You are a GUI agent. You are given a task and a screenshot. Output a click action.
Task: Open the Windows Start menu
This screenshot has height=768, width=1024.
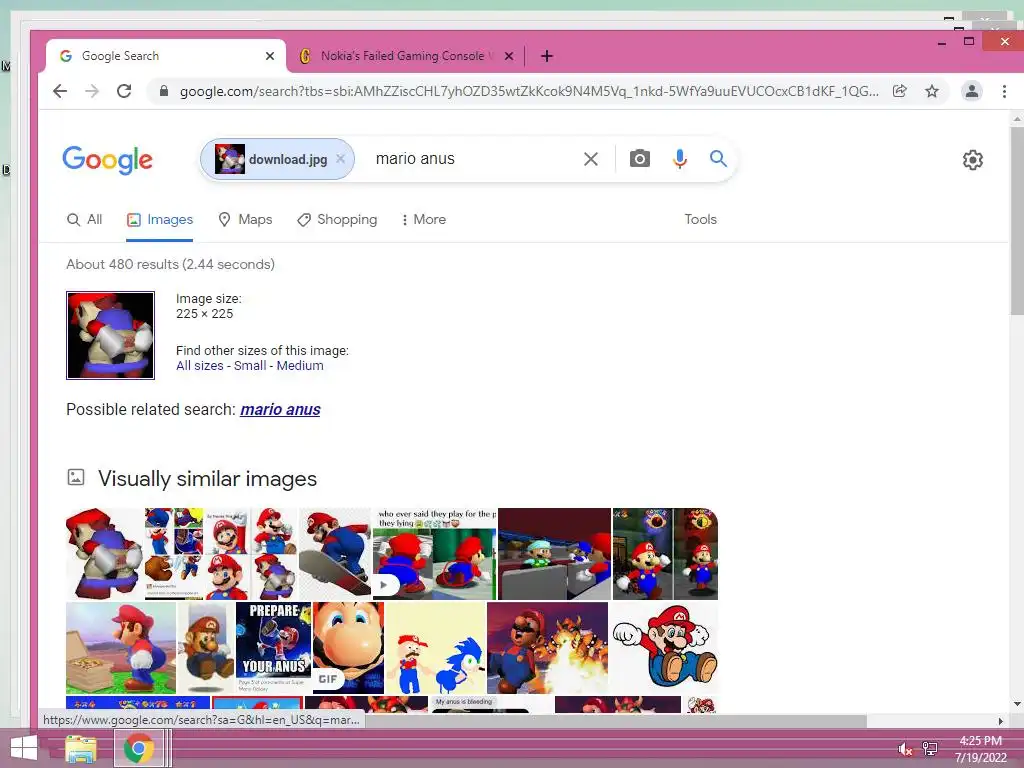coord(24,748)
